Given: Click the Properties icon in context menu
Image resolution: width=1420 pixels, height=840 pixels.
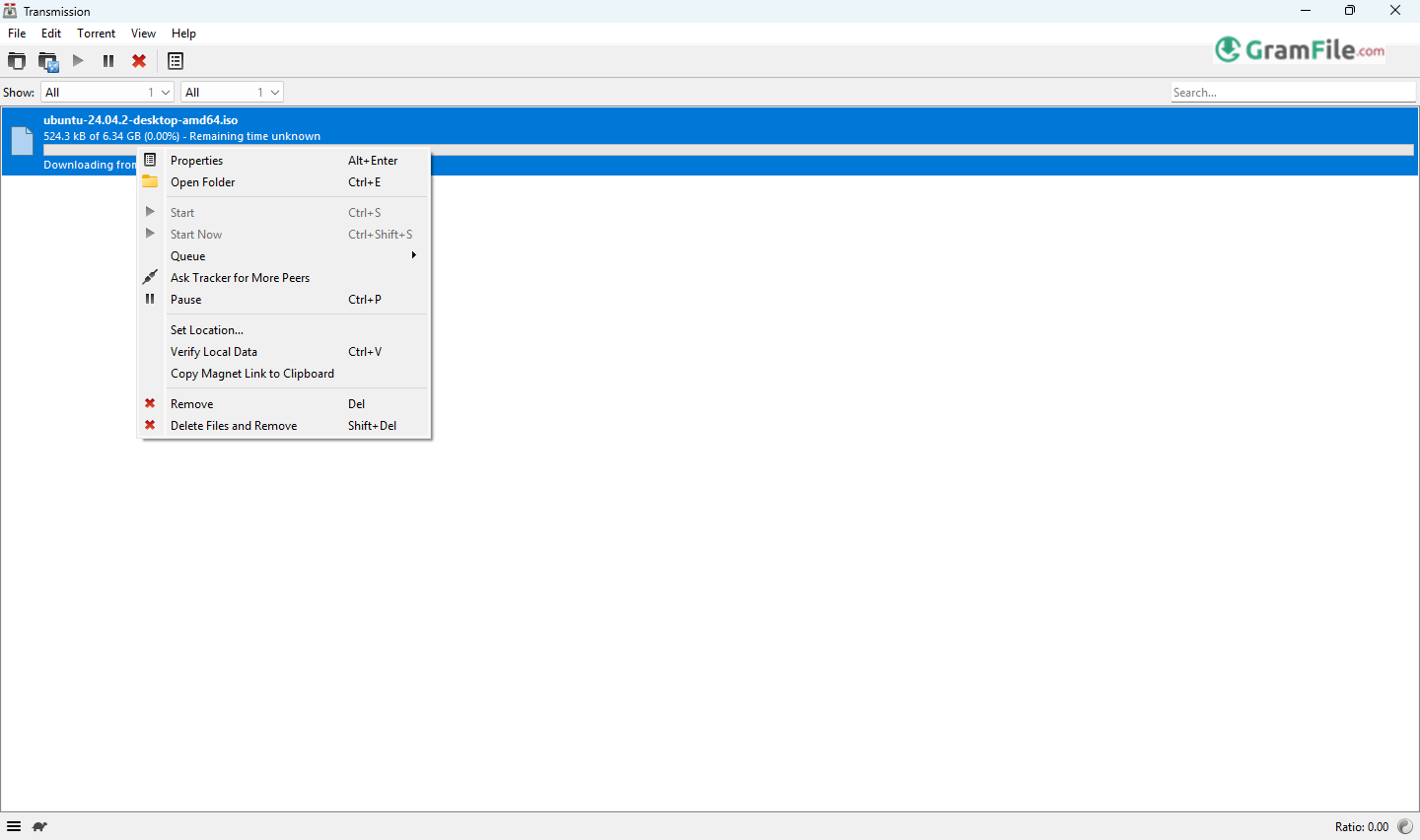Looking at the screenshot, I should (x=150, y=160).
